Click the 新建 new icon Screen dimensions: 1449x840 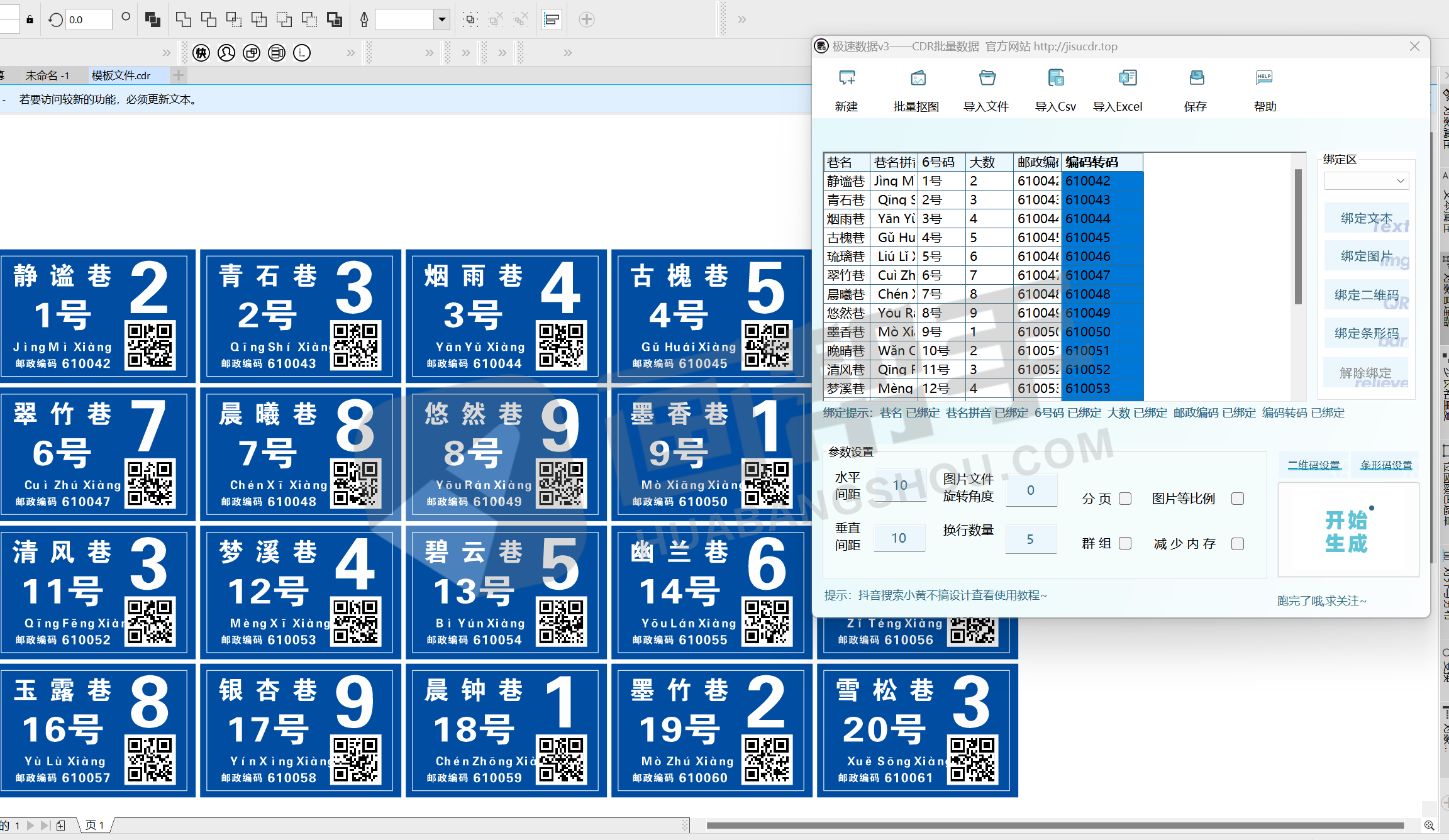coord(847,79)
